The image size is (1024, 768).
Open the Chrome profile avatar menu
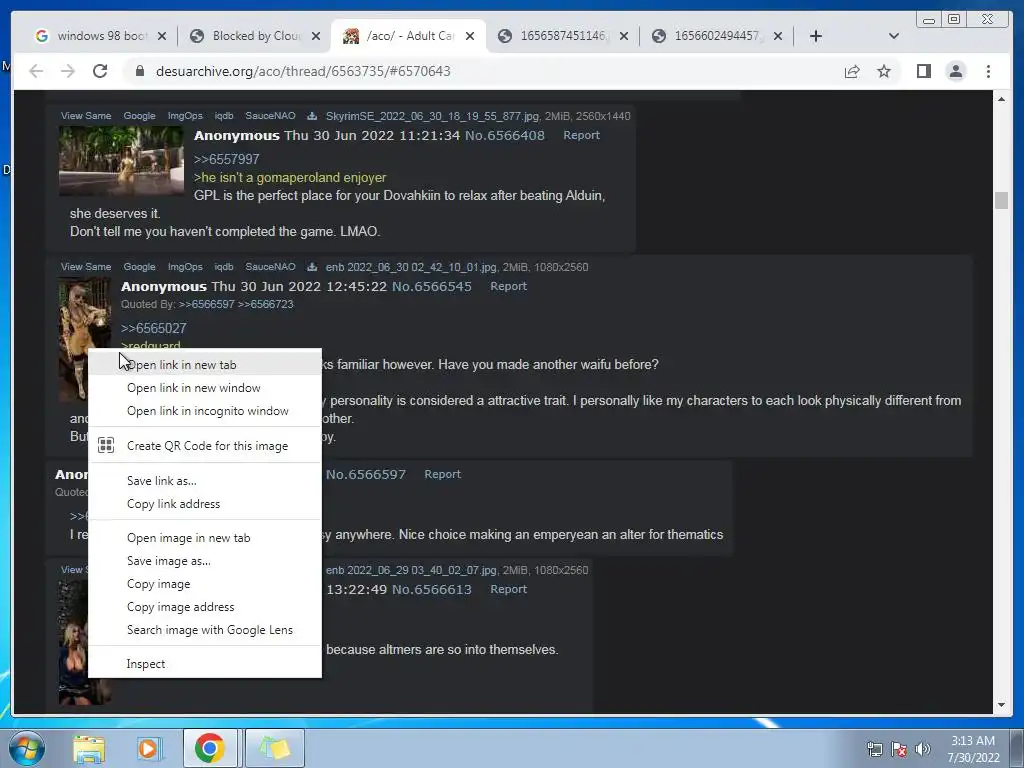click(x=955, y=71)
